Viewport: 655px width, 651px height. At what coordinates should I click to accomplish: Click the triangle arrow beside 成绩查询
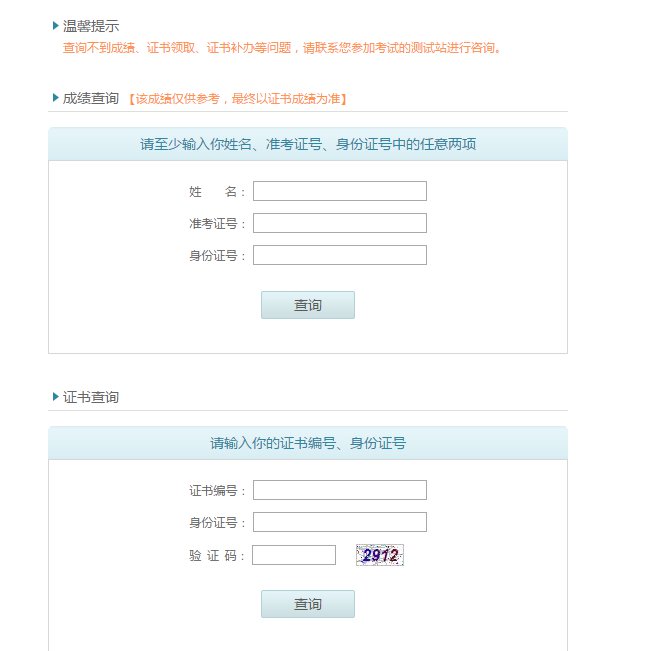coord(56,98)
